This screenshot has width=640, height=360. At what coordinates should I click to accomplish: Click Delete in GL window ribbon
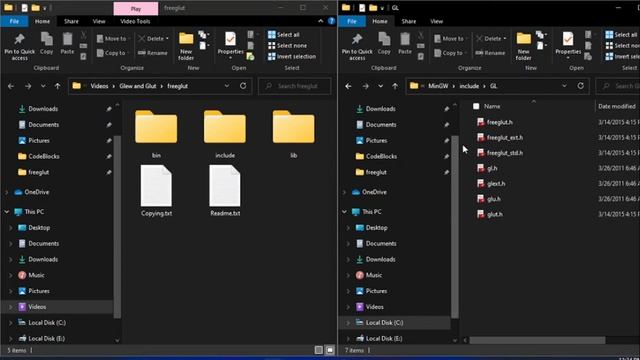491,38
